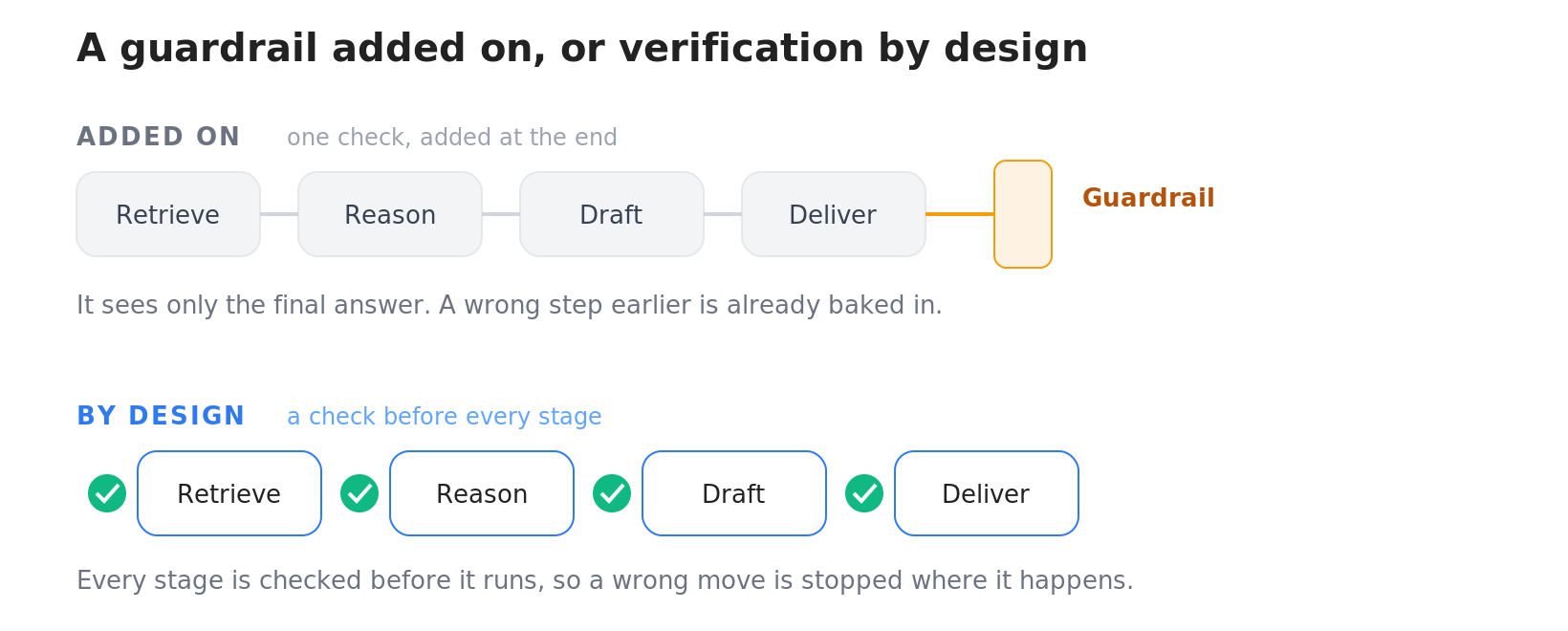The image size is (1568, 631).
Task: Click the green checkmark before Retrieve
Action: click(x=107, y=493)
